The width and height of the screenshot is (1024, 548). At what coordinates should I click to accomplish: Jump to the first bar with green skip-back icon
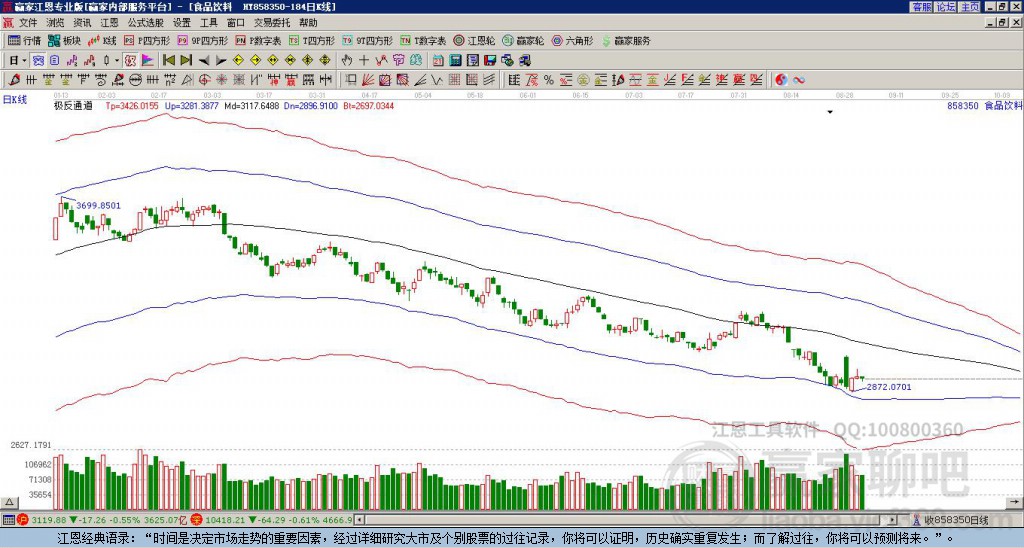(168, 61)
